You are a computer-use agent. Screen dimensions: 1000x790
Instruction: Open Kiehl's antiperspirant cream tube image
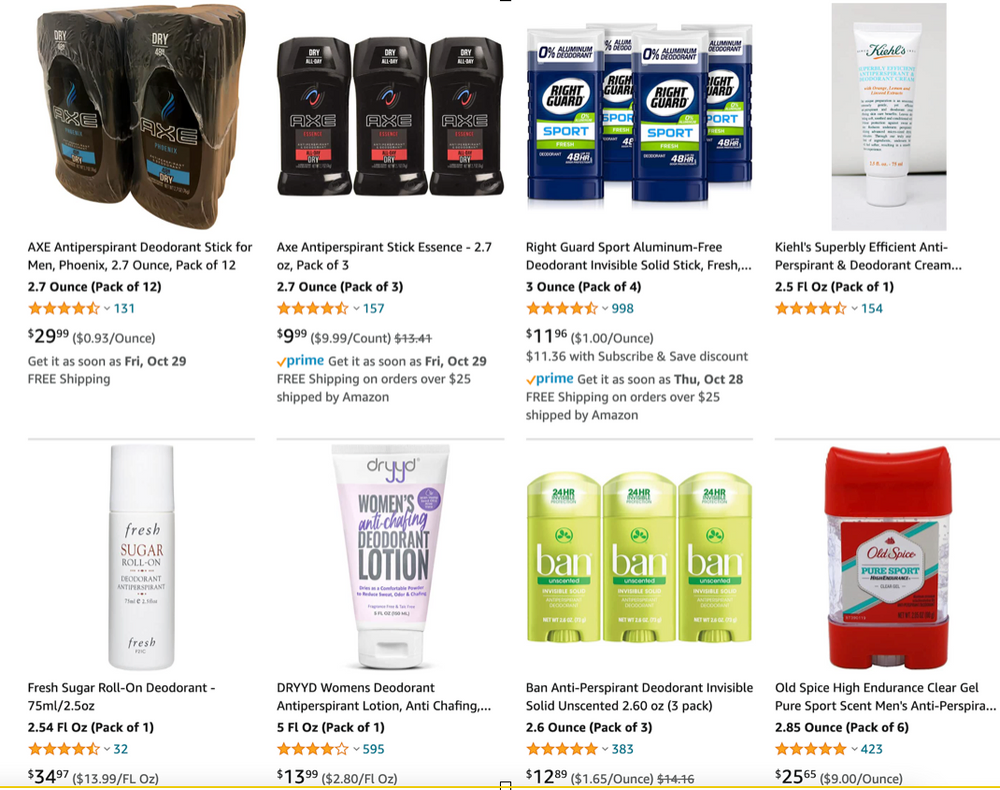[888, 116]
